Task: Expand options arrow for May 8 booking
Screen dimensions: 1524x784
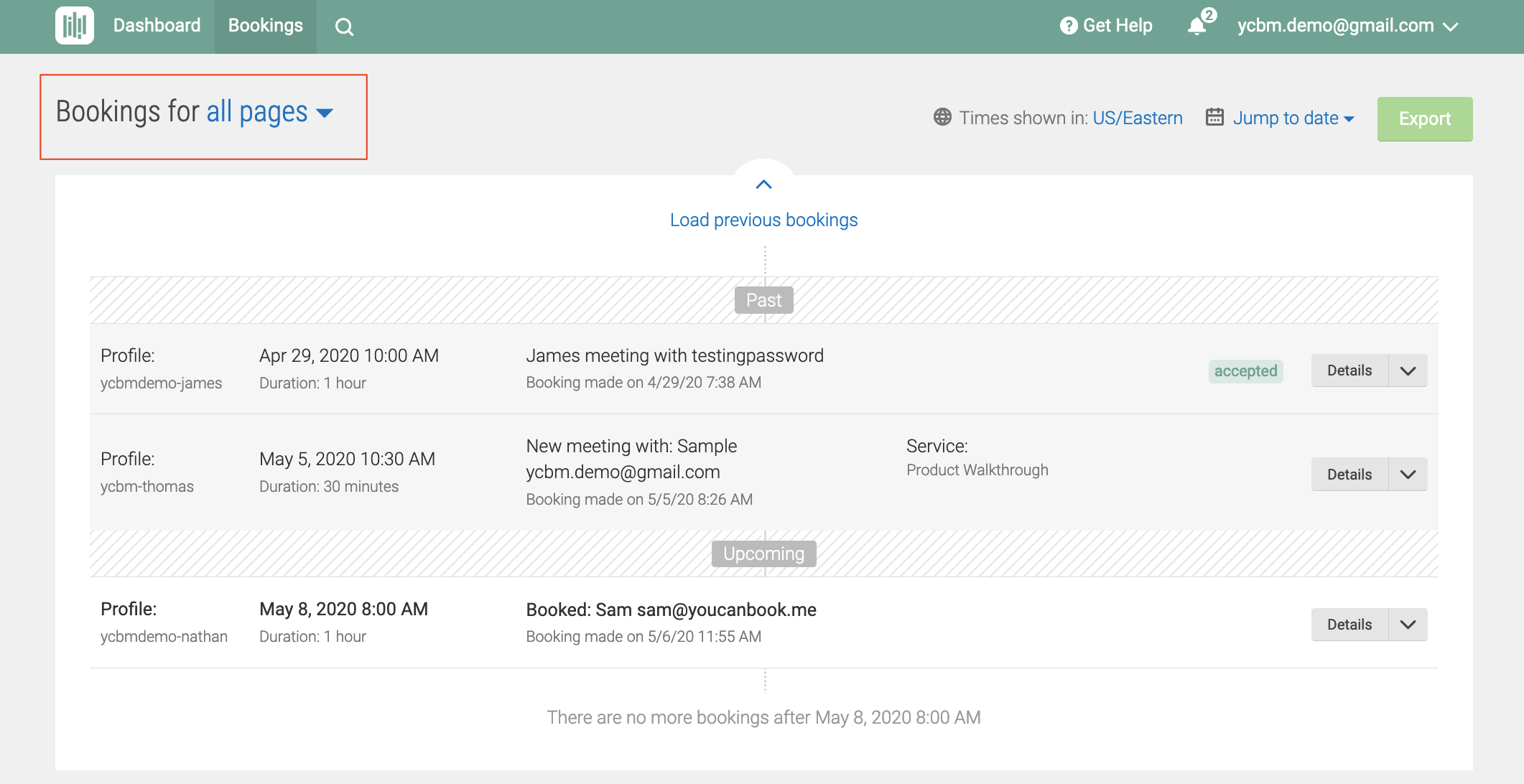Action: tap(1408, 625)
